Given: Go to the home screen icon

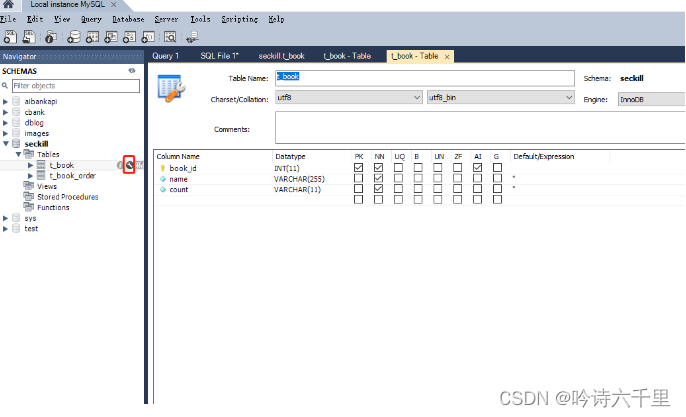Looking at the screenshot, I should (x=8, y=5).
